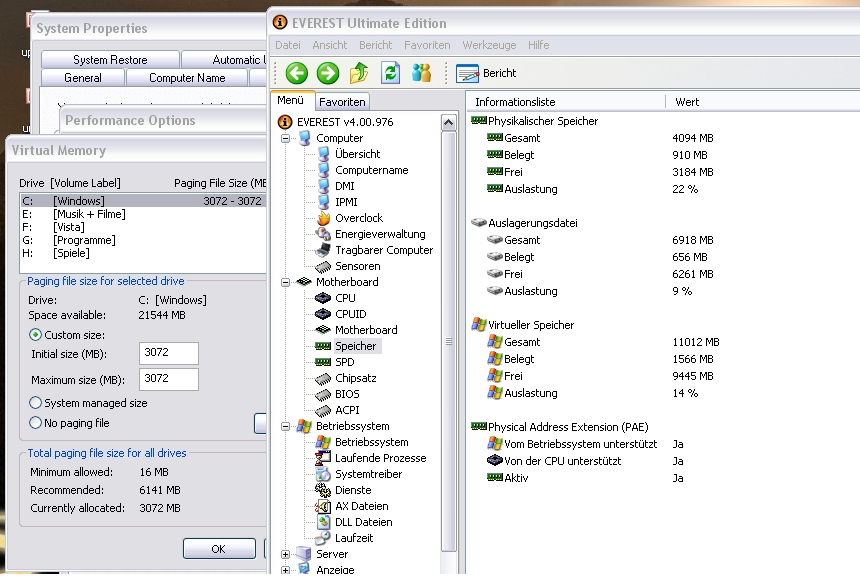
Task: Open the Chipsatz tree entry
Action: (x=355, y=378)
